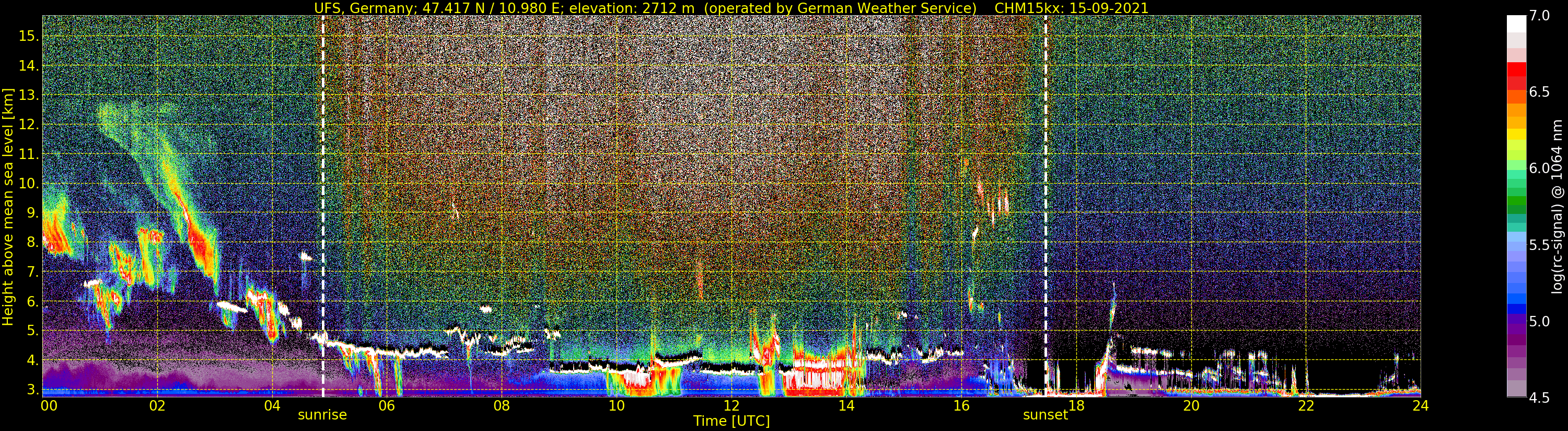This screenshot has height=431, width=1568.
Task: Click the '04' time axis tick label
Action: click(272, 405)
